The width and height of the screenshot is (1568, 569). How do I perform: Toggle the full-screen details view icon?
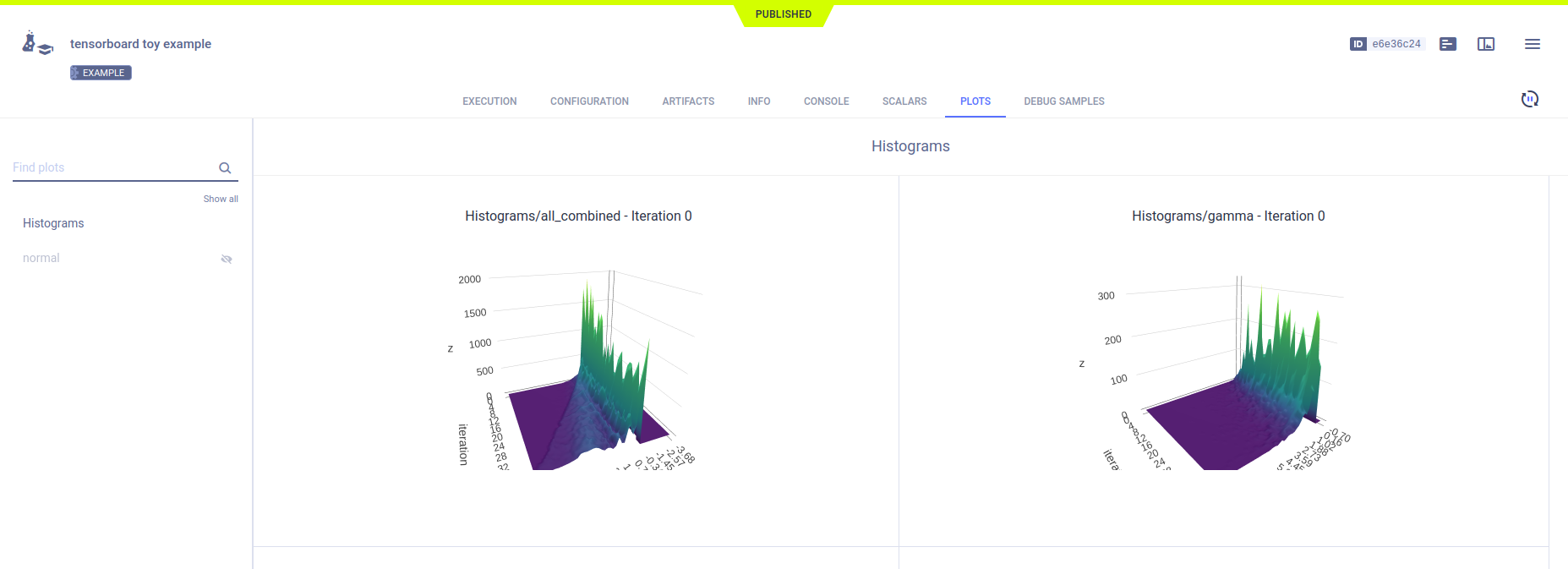1485,44
